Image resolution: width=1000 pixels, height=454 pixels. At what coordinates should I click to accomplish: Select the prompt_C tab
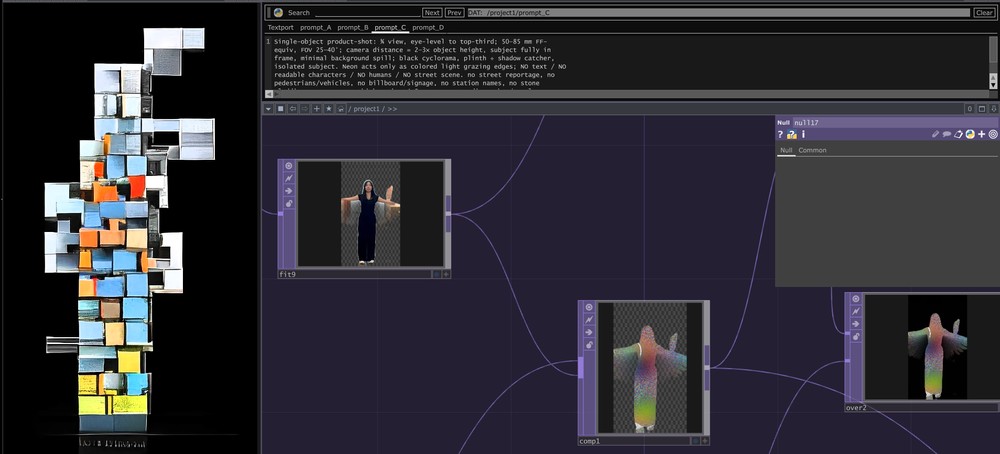(390, 27)
